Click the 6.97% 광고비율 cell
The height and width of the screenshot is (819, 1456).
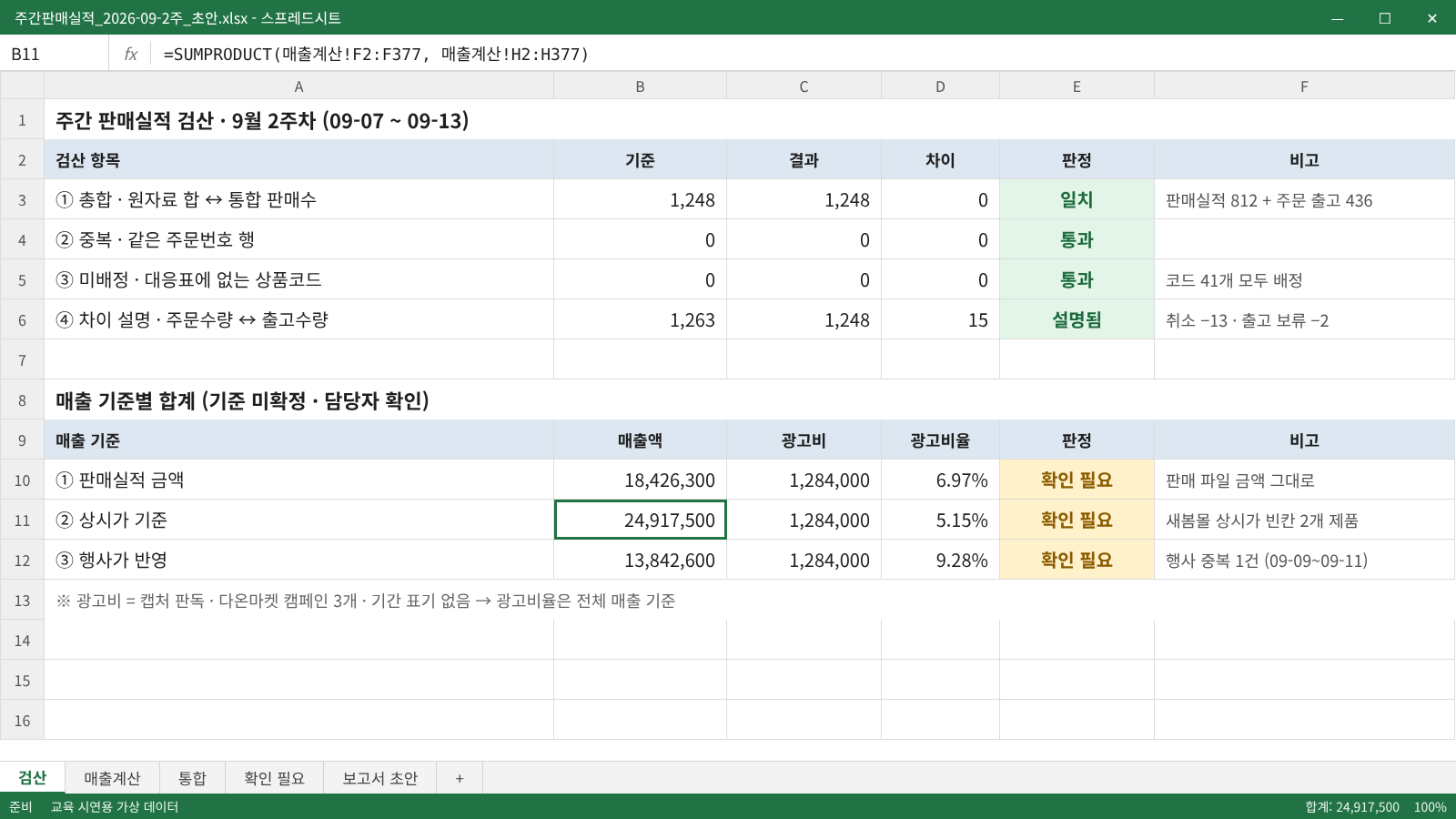click(x=940, y=480)
